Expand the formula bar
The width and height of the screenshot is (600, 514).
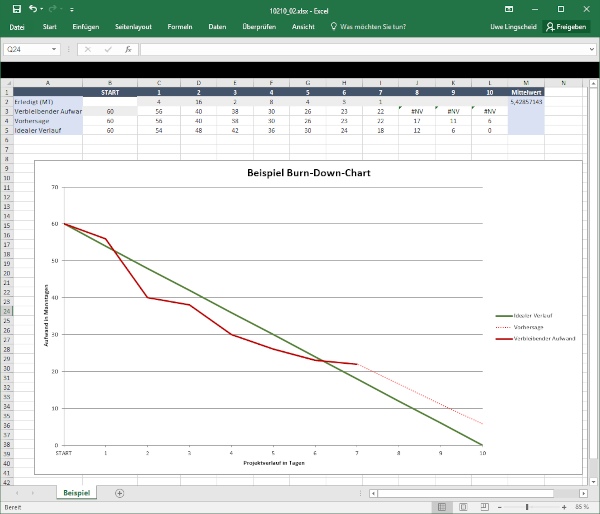click(x=591, y=49)
